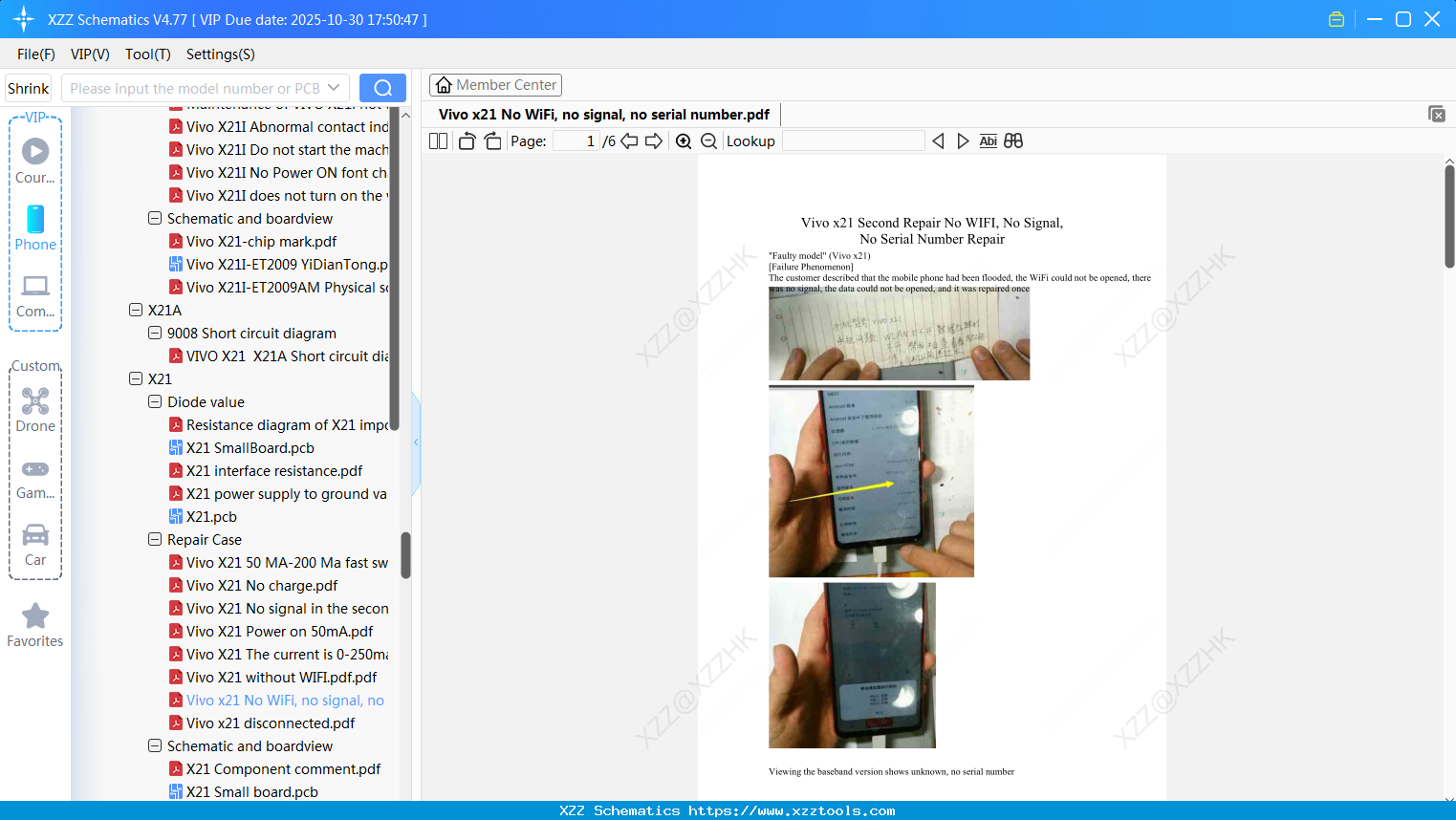Image resolution: width=1456 pixels, height=820 pixels.
Task: Select the Phone category icon
Action: click(35, 228)
